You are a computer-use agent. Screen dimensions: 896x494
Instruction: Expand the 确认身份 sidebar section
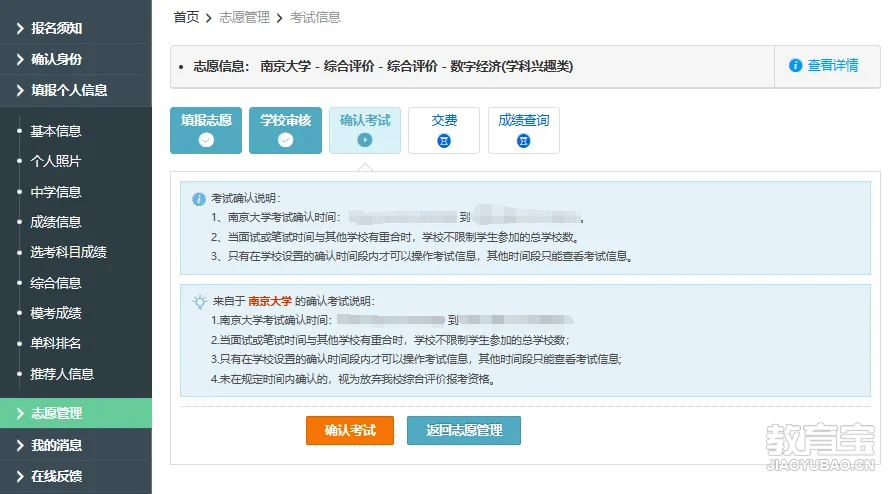[x=75, y=59]
